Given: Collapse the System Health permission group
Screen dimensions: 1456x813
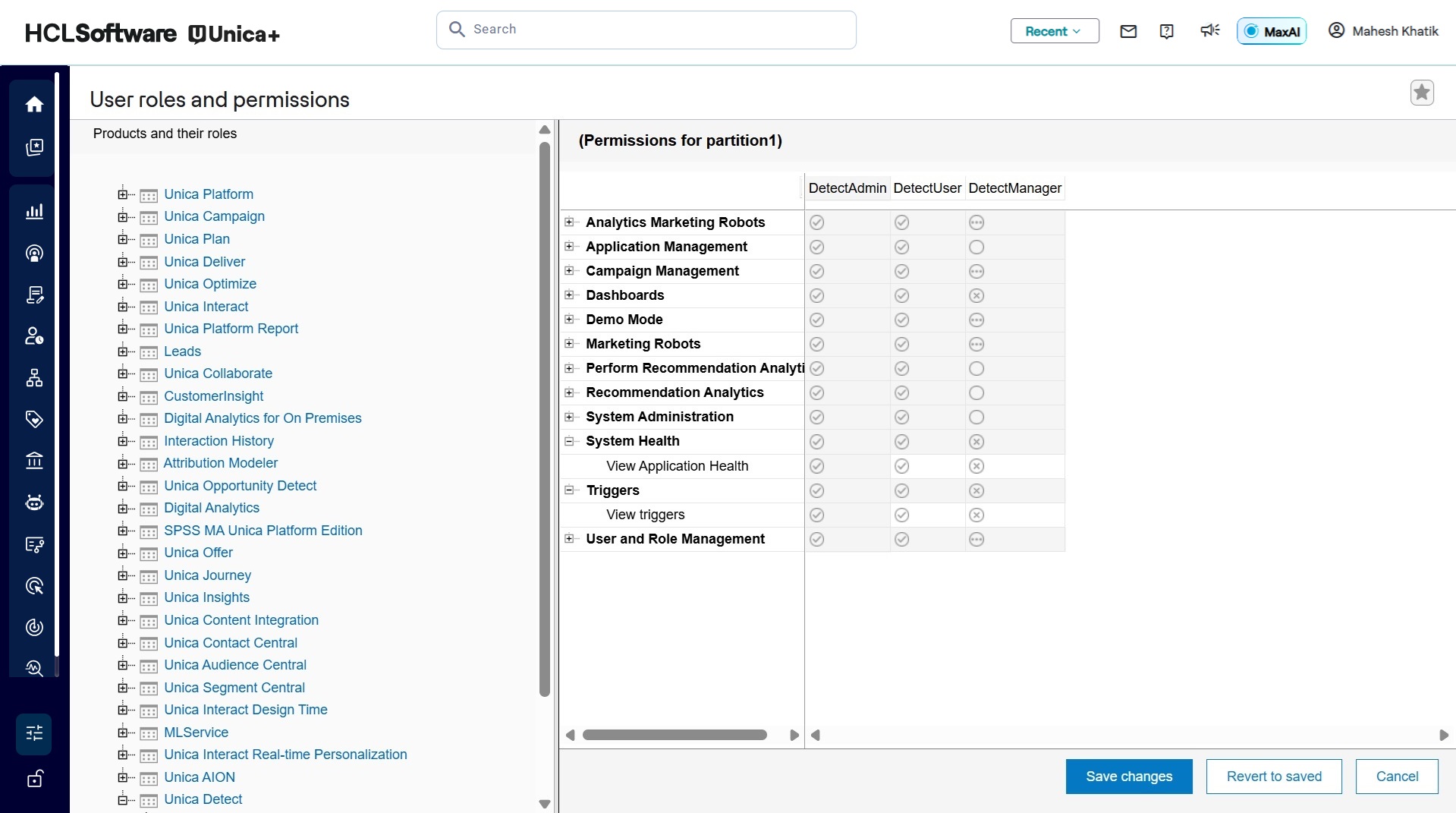Looking at the screenshot, I should coord(569,441).
